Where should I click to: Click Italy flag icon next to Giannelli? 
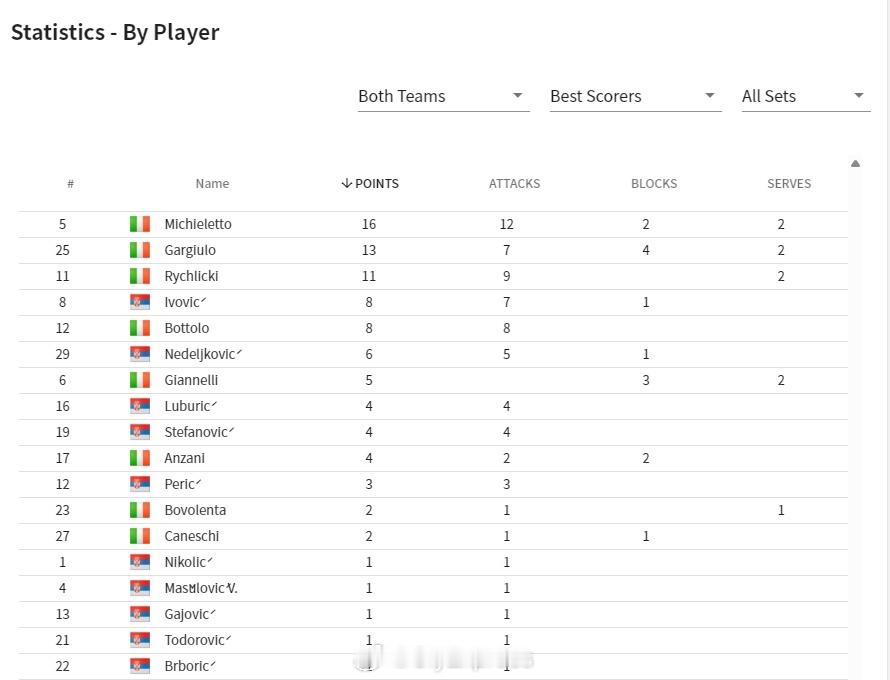click(x=140, y=380)
